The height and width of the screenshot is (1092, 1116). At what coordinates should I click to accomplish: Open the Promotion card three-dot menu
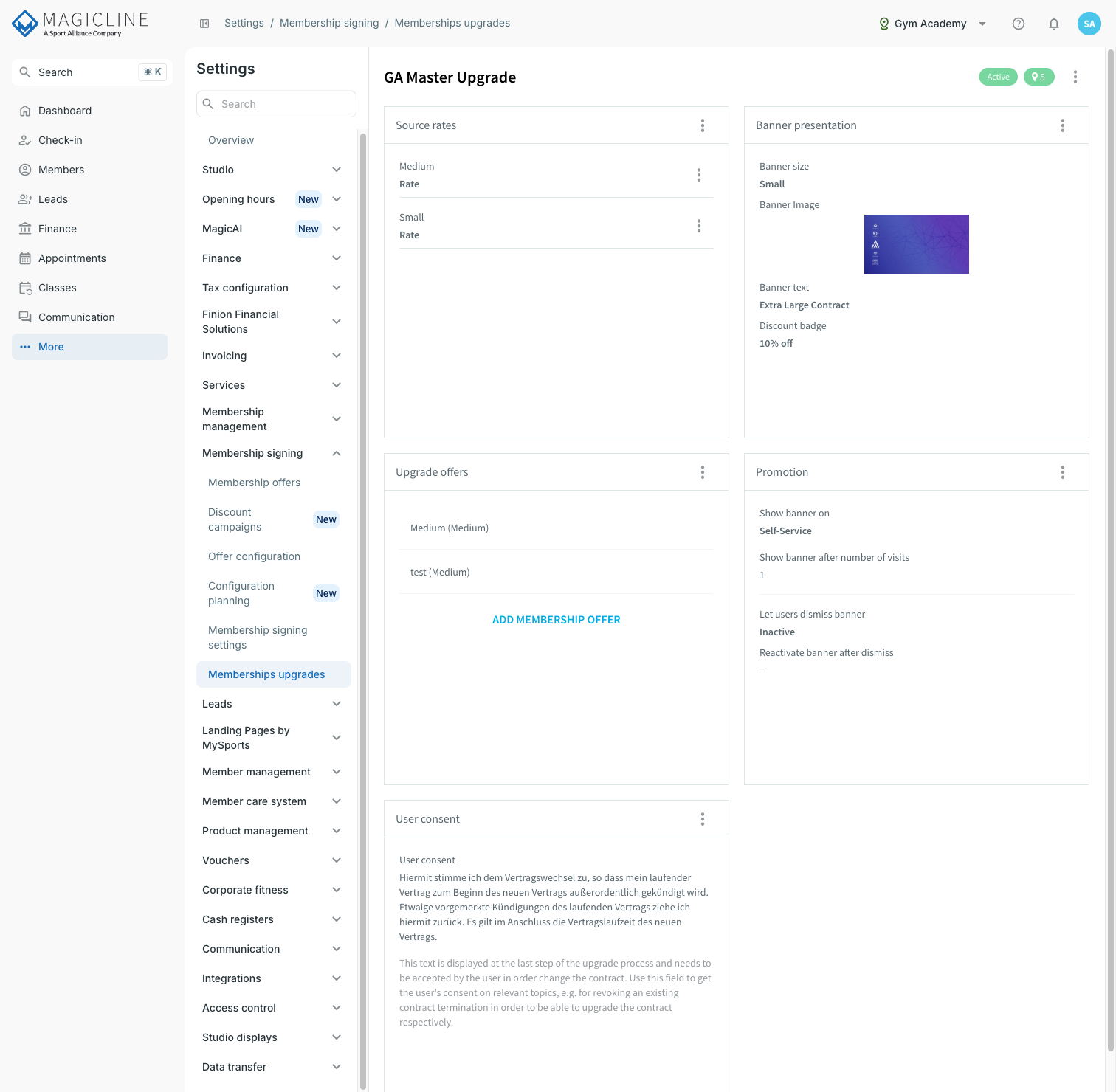1063,472
